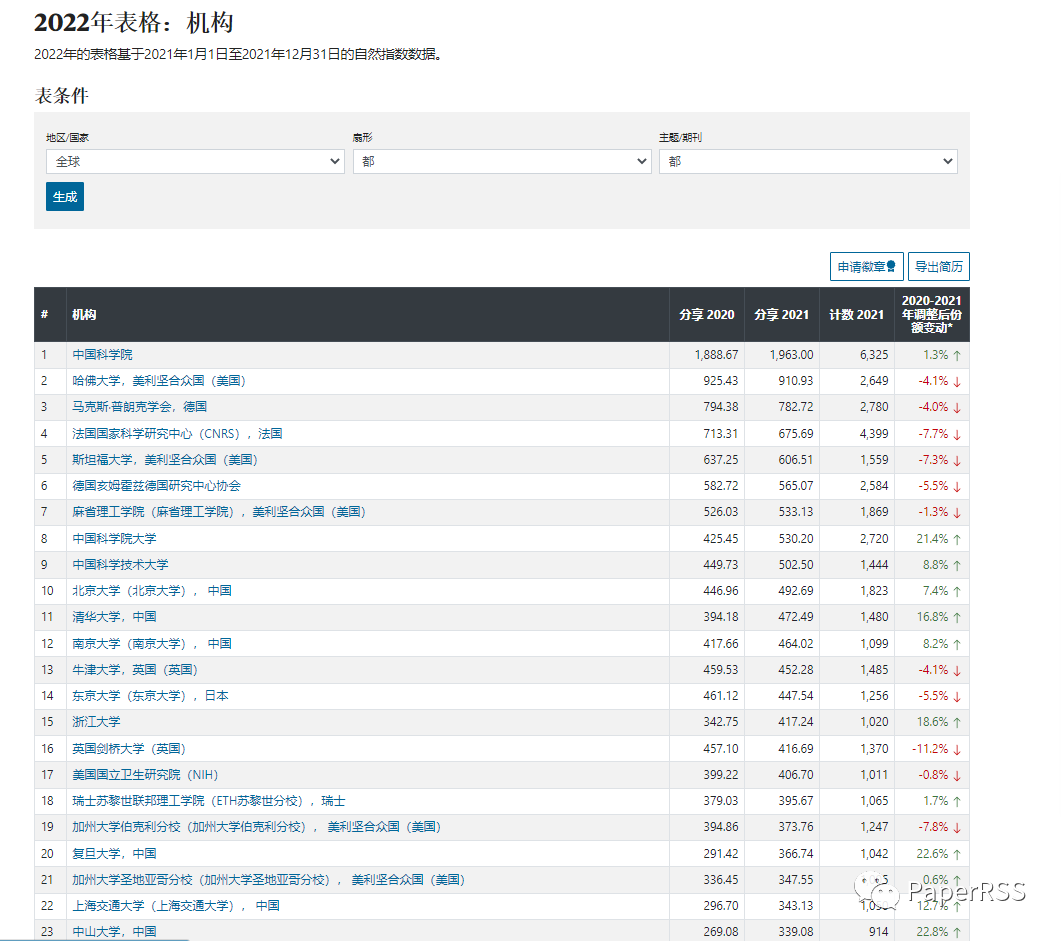
Task: Click the 申请徽章 button
Action: pos(866,267)
